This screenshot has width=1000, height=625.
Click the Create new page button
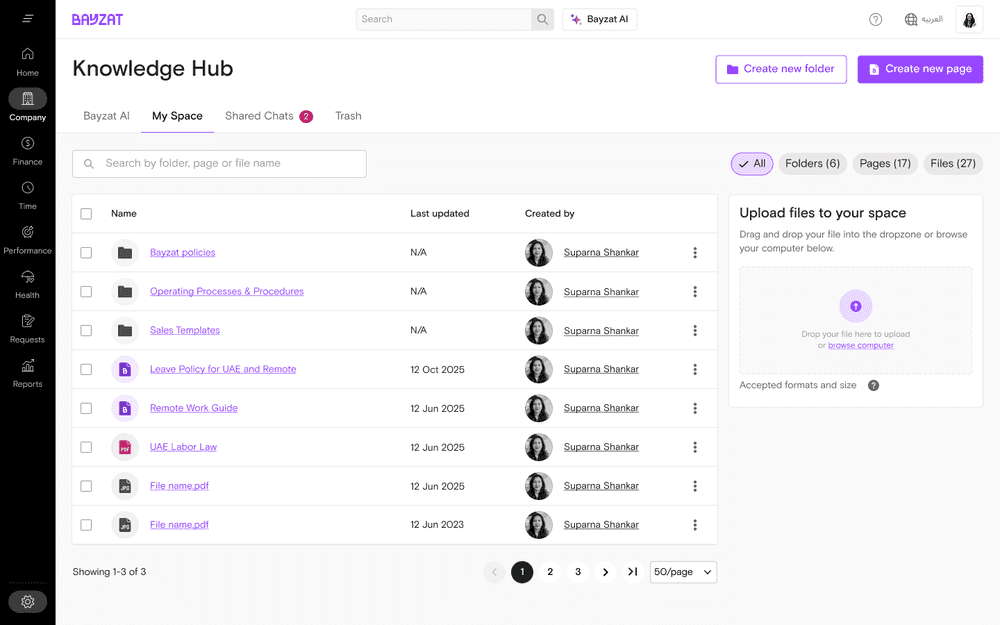(919, 69)
